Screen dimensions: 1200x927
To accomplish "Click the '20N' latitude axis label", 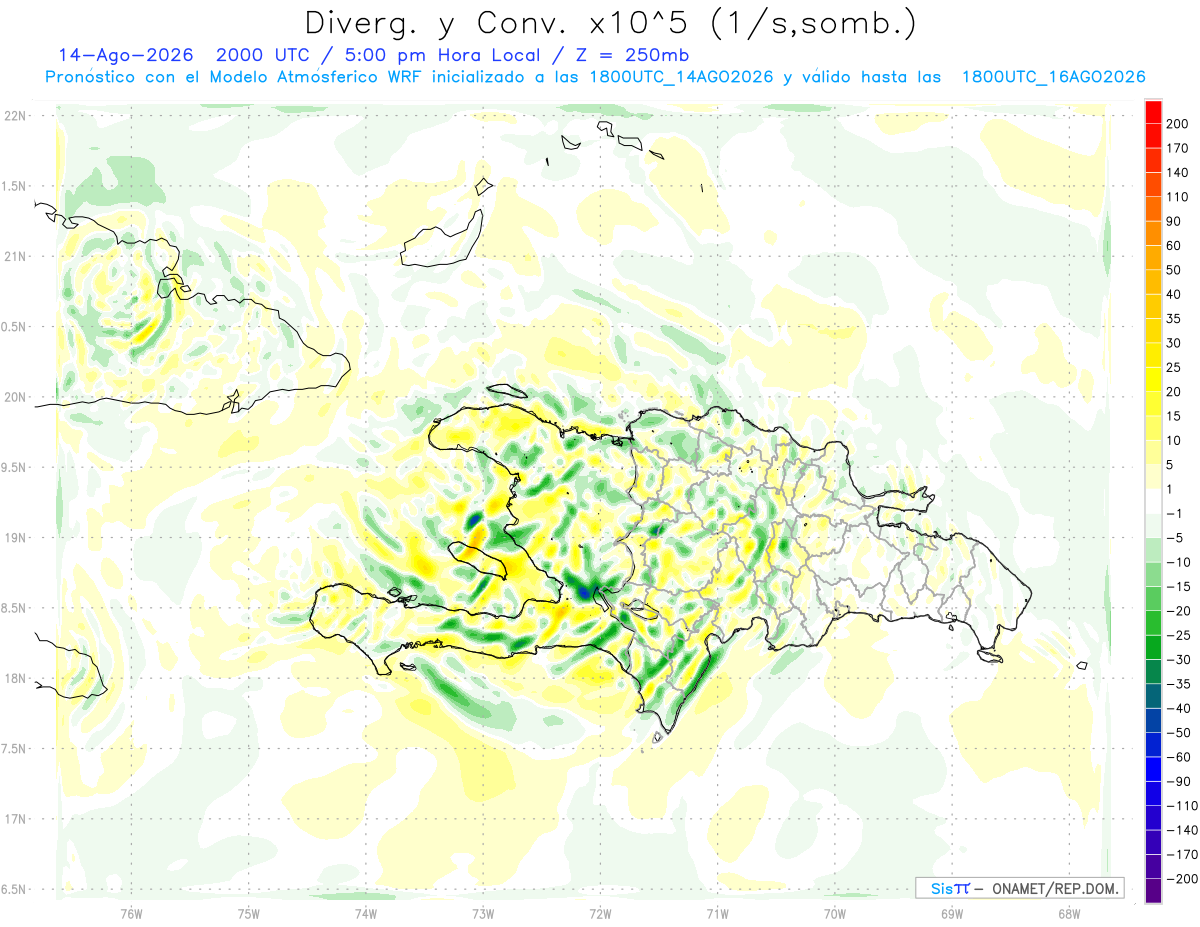I will coord(14,397).
